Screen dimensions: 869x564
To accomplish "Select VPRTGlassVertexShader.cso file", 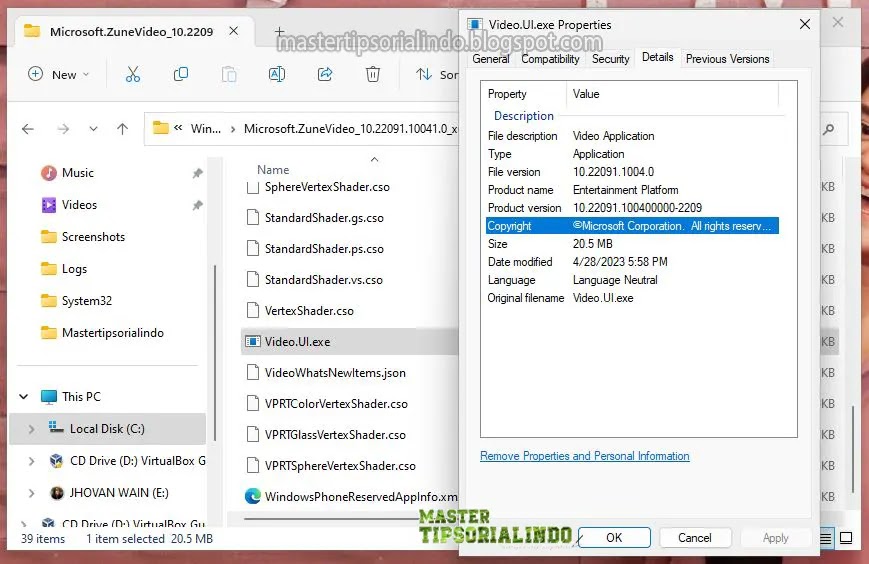I will [335, 435].
